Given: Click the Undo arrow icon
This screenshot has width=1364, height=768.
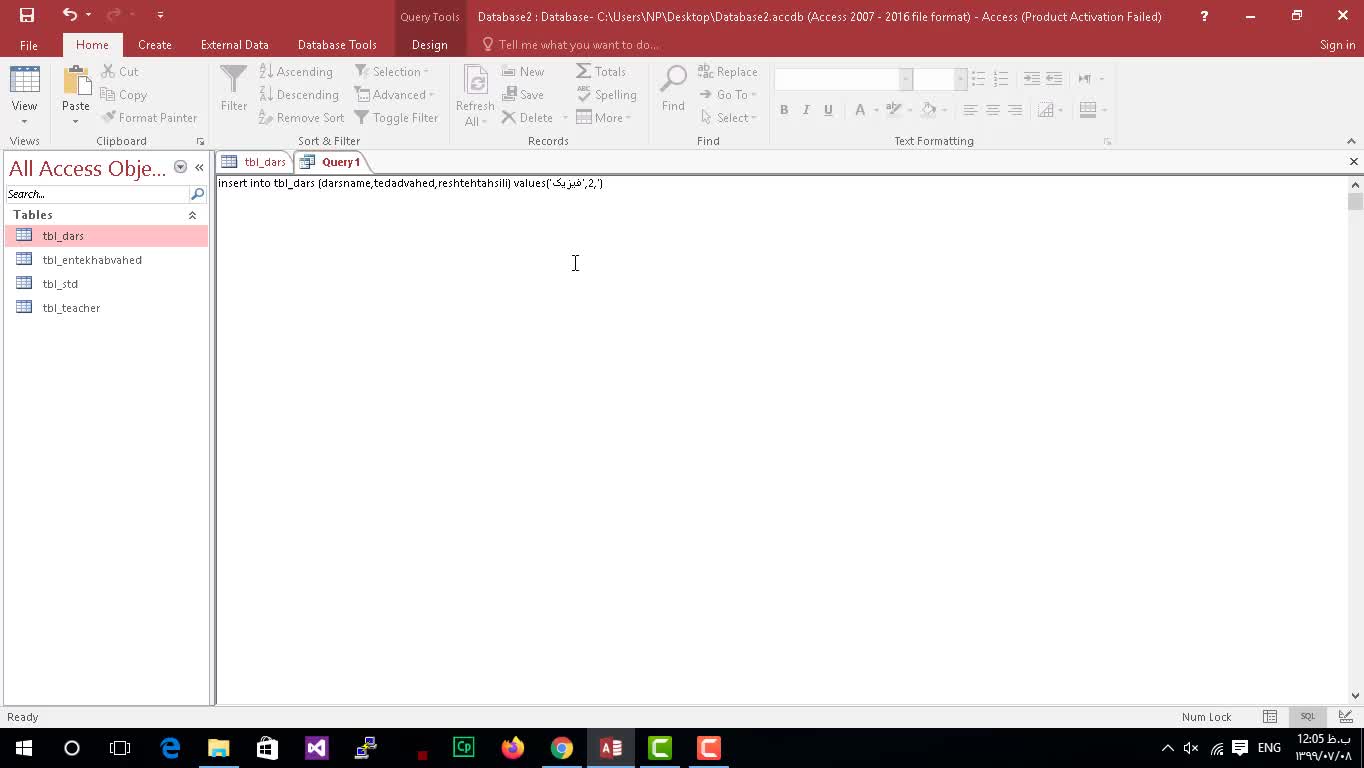Looking at the screenshot, I should click(x=69, y=15).
